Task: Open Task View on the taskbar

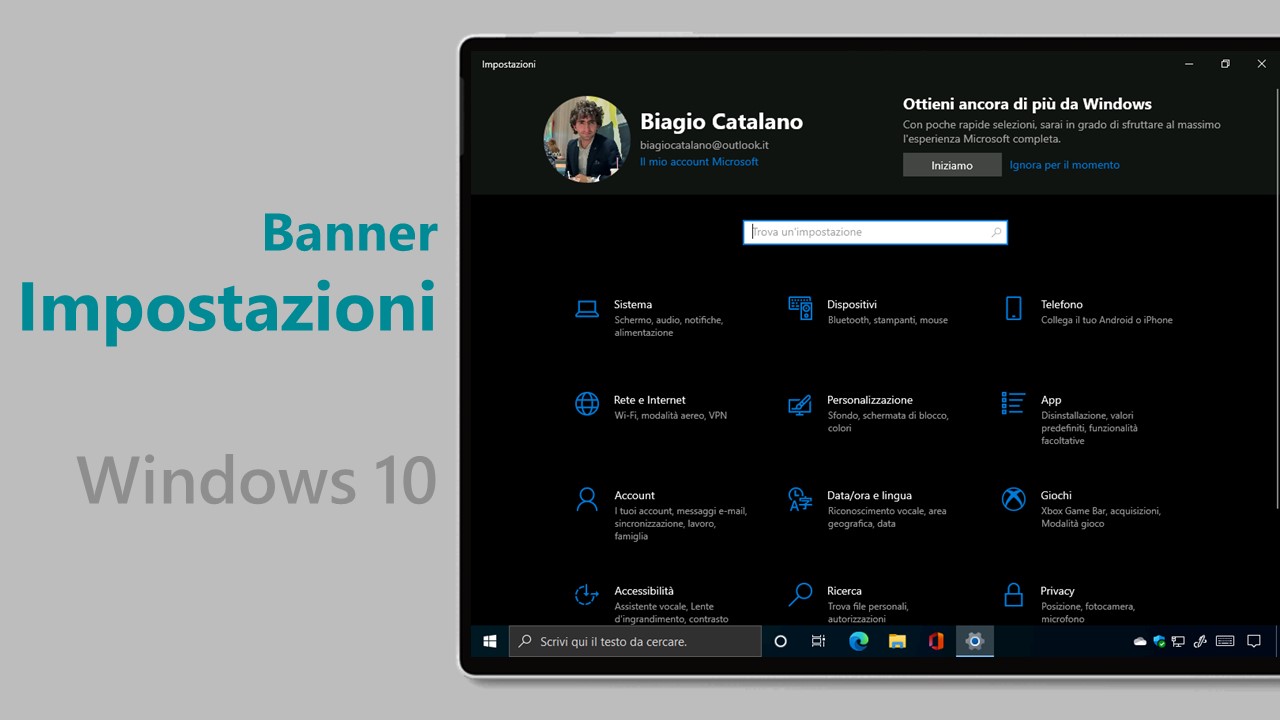Action: tap(819, 641)
